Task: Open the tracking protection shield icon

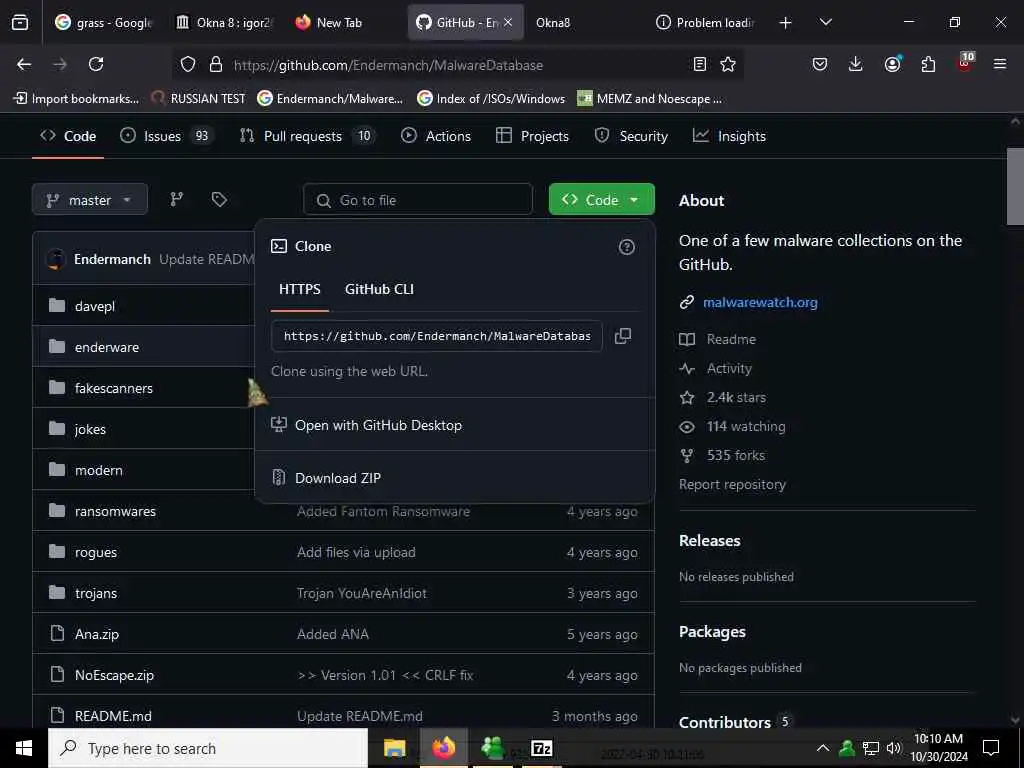Action: [188, 65]
